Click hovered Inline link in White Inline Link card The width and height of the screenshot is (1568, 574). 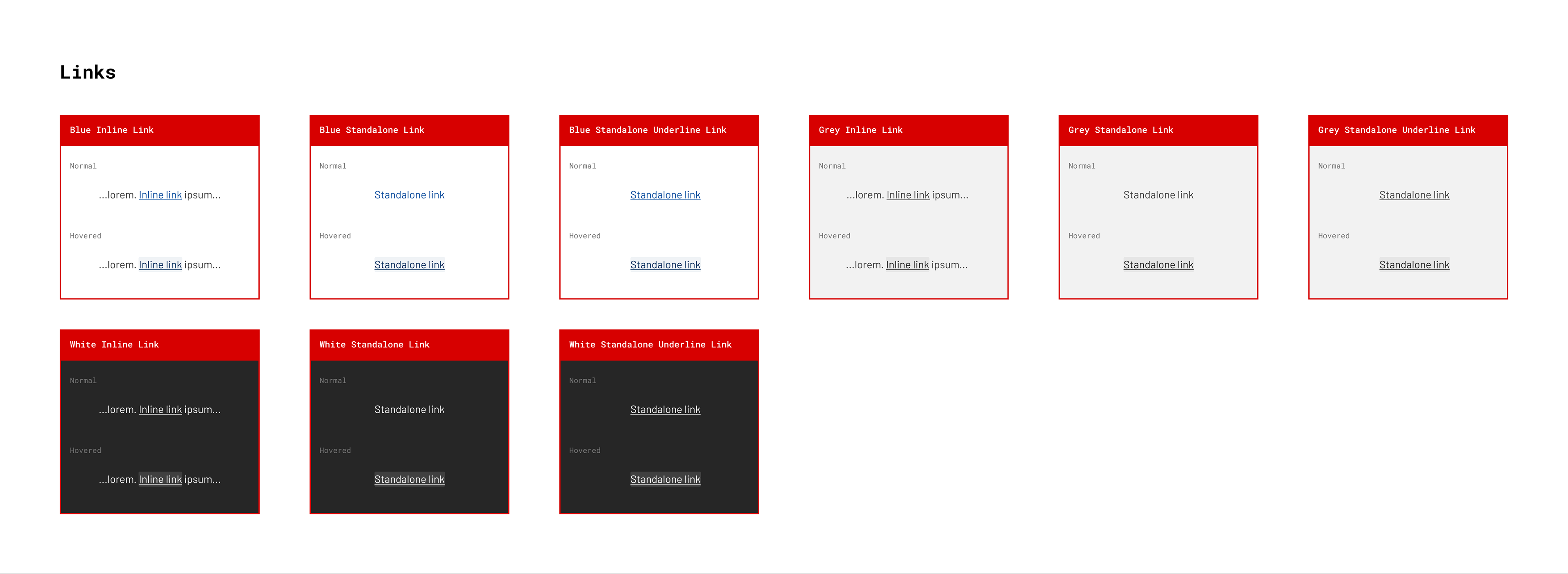160,480
